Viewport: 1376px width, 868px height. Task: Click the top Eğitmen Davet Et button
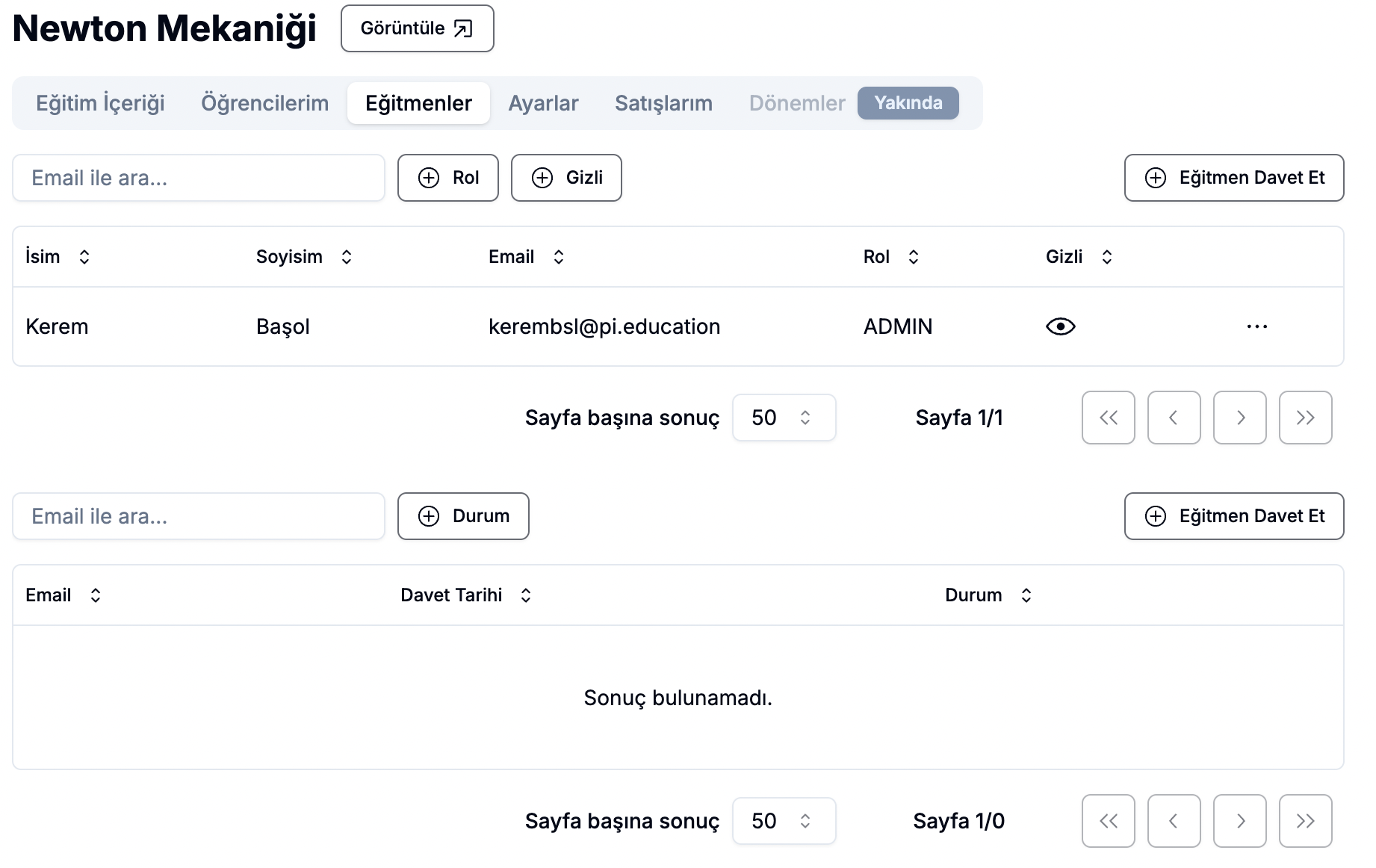click(1233, 178)
